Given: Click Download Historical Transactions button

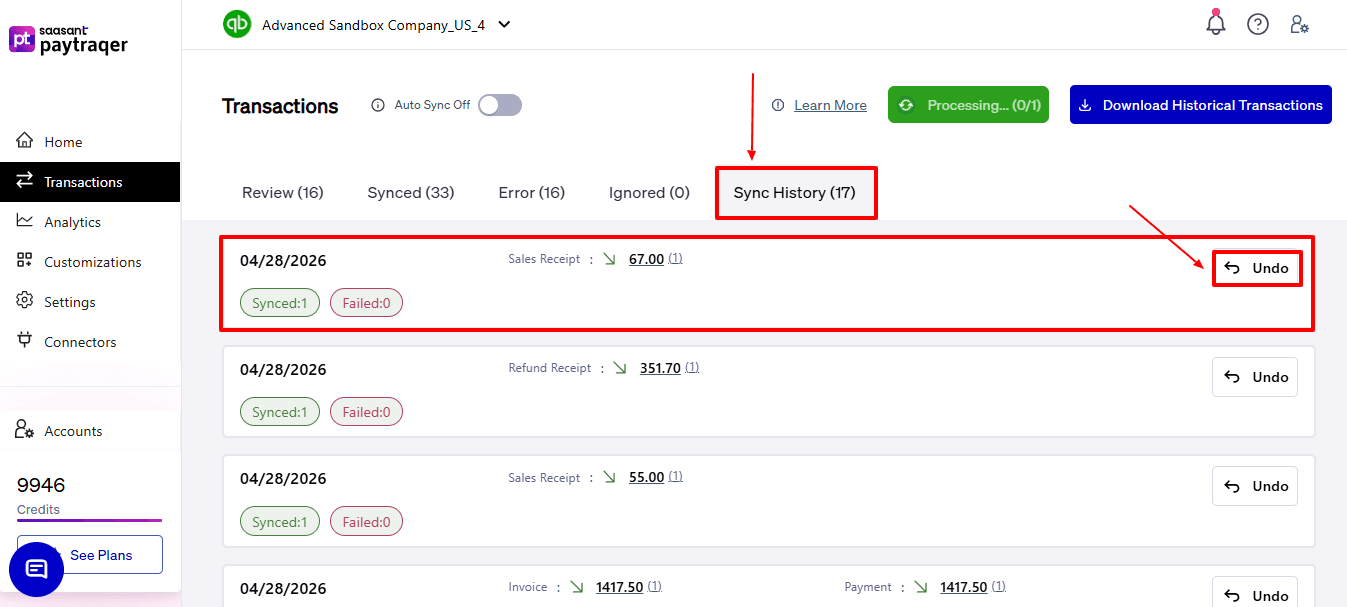Looking at the screenshot, I should 1200,105.
